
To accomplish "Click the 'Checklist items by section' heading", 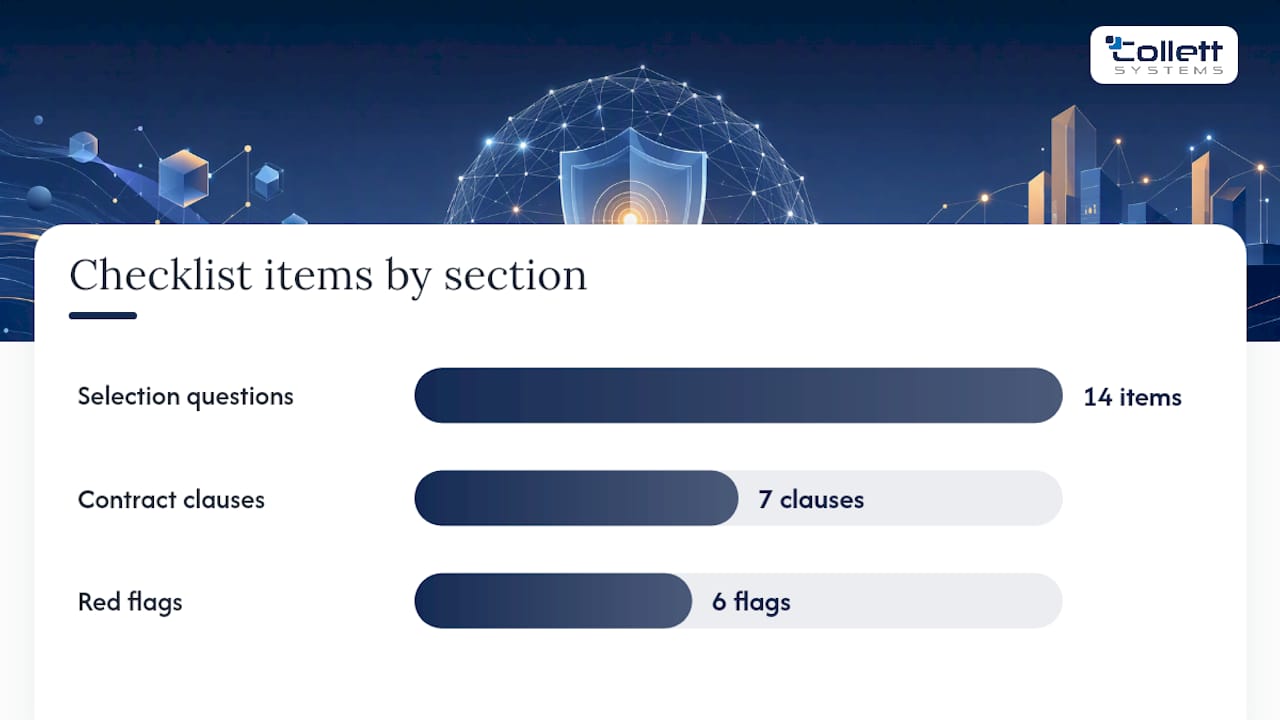I will [x=328, y=275].
